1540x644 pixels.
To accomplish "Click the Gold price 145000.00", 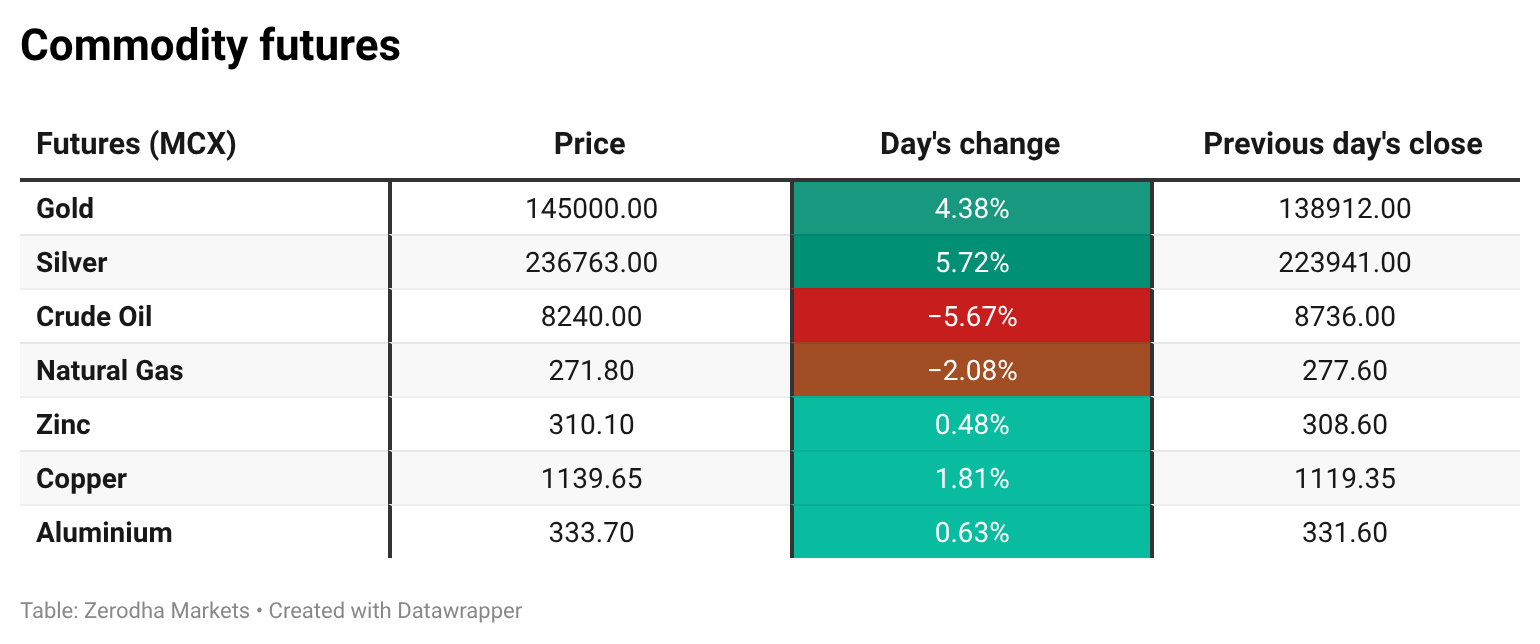I will (x=591, y=209).
